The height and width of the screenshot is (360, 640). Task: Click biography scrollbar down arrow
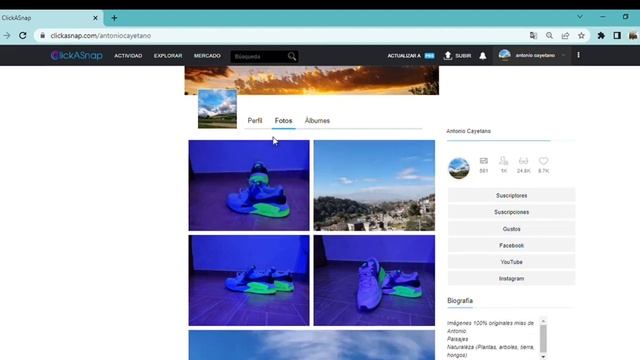click(x=543, y=356)
